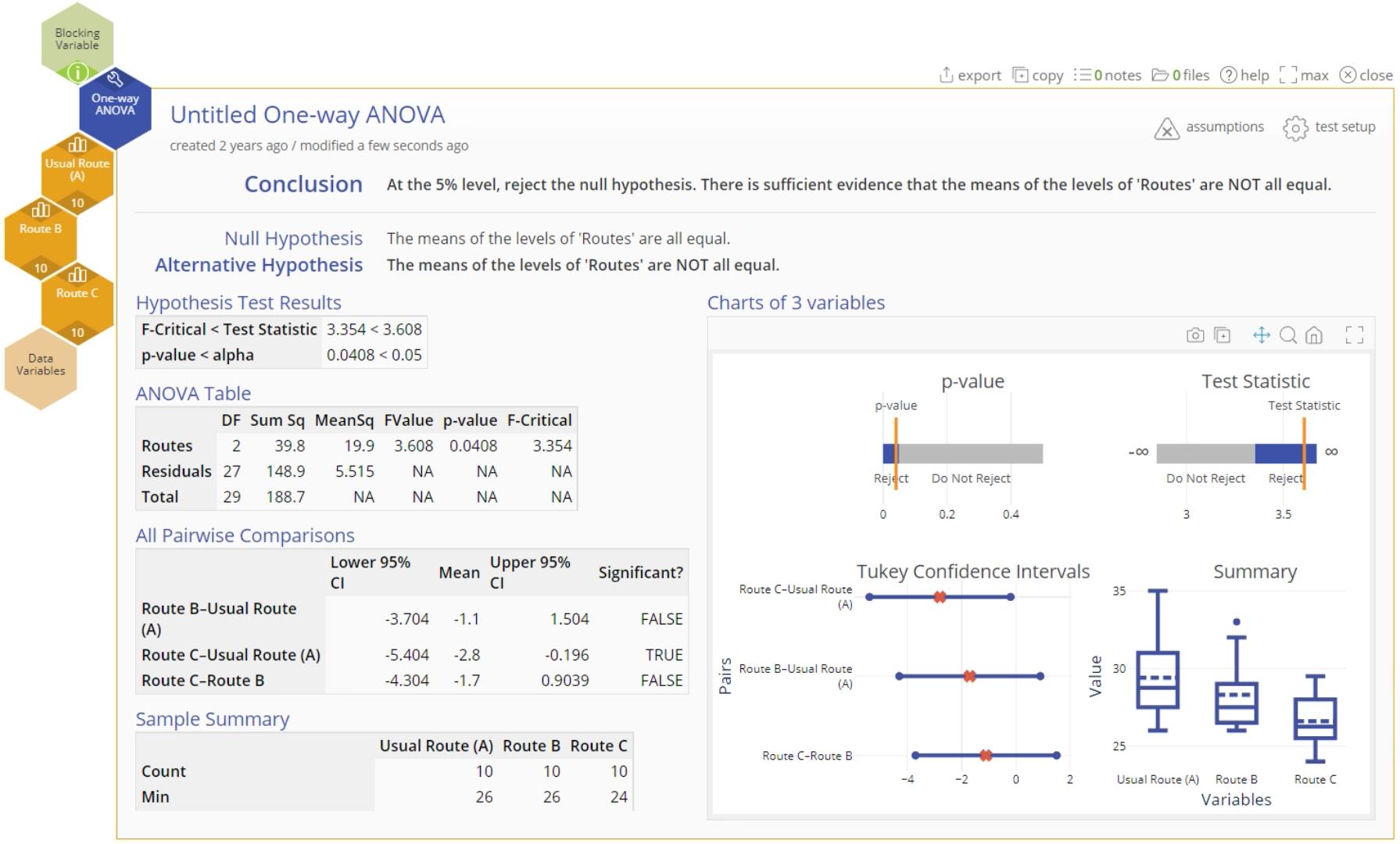Click the Total Sum Sq value '188.7'
The width and height of the screenshot is (1400, 844).
[285, 497]
